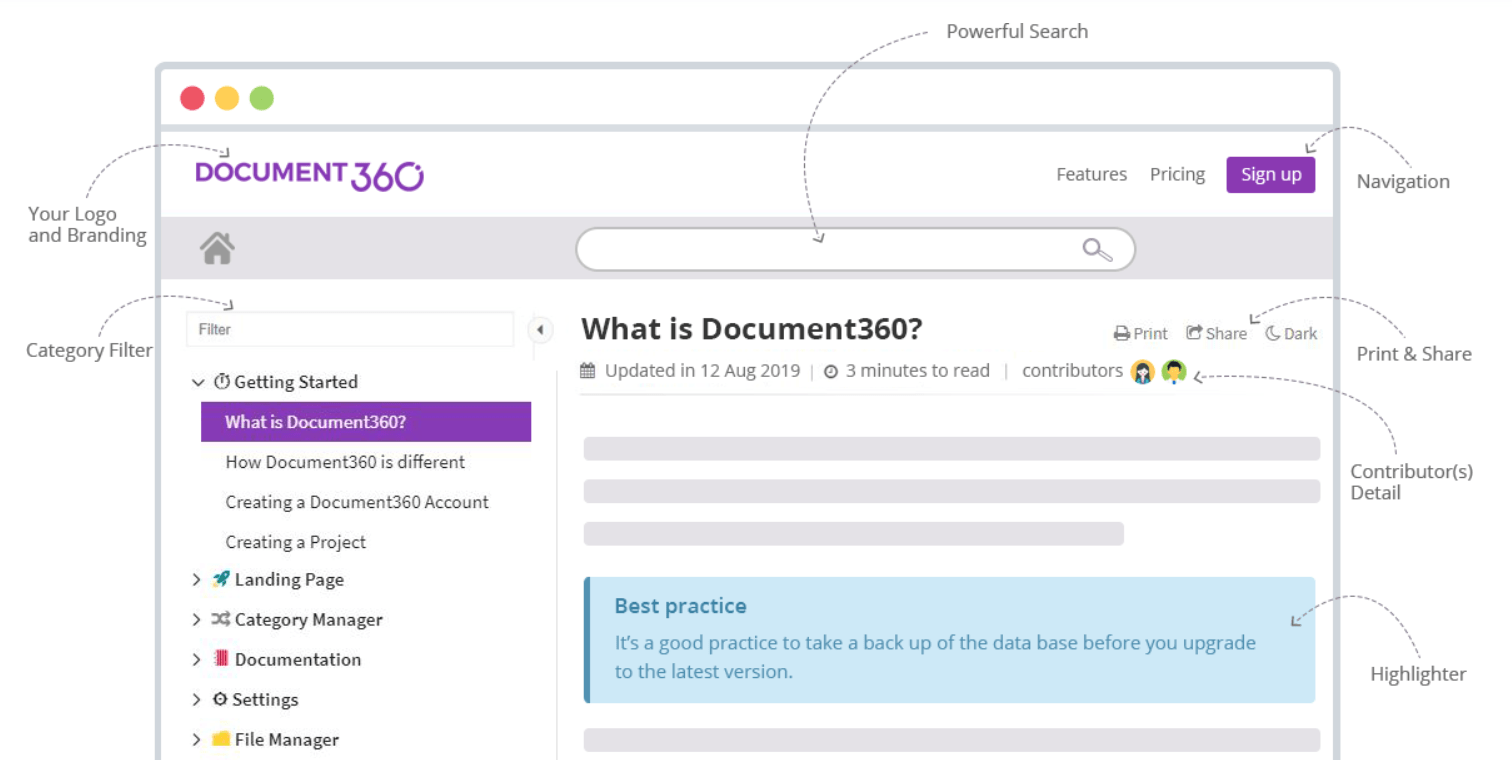Click the File Manager category label
This screenshot has height=760, width=1512.
287,739
